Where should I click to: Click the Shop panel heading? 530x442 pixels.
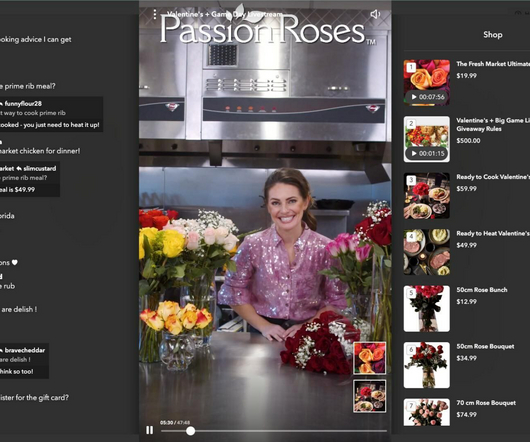pos(492,34)
